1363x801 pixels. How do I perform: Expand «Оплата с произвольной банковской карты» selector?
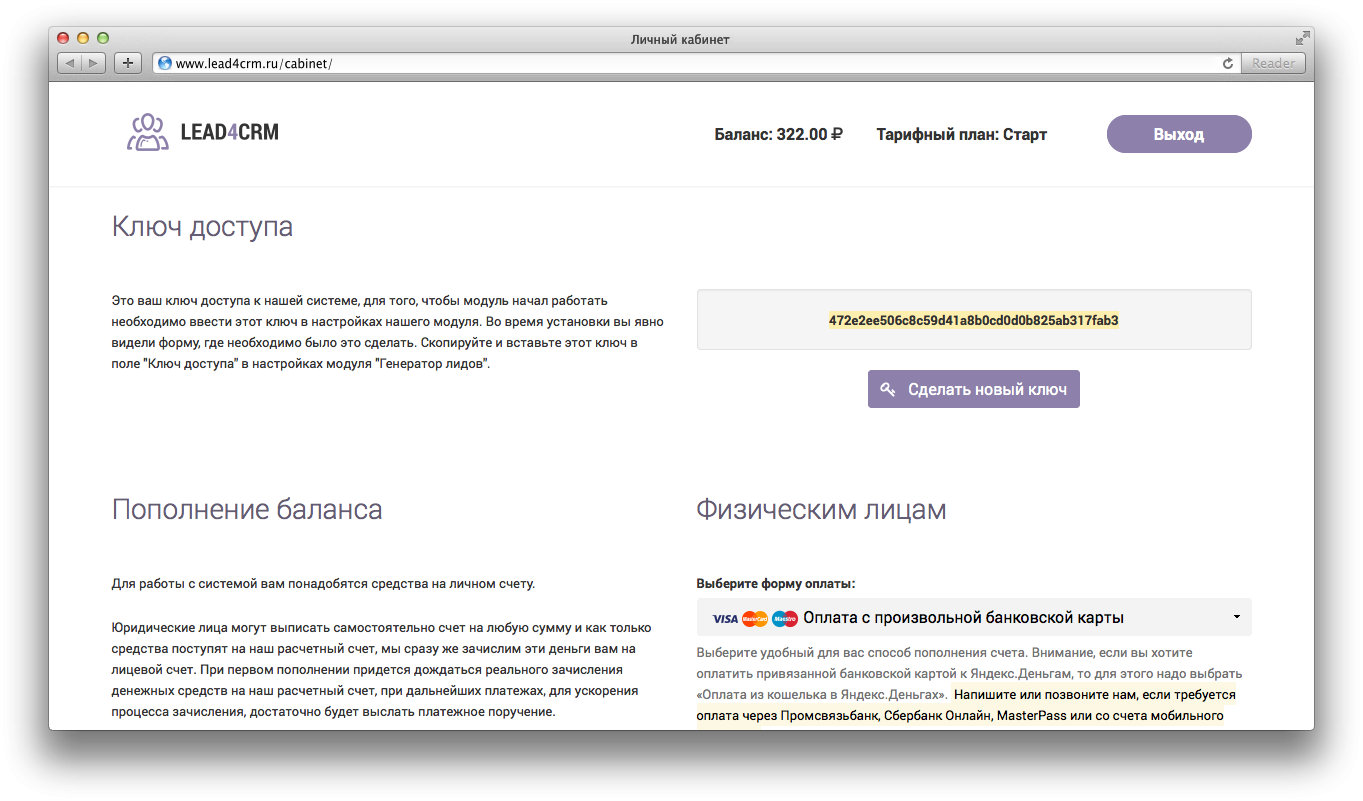973,617
